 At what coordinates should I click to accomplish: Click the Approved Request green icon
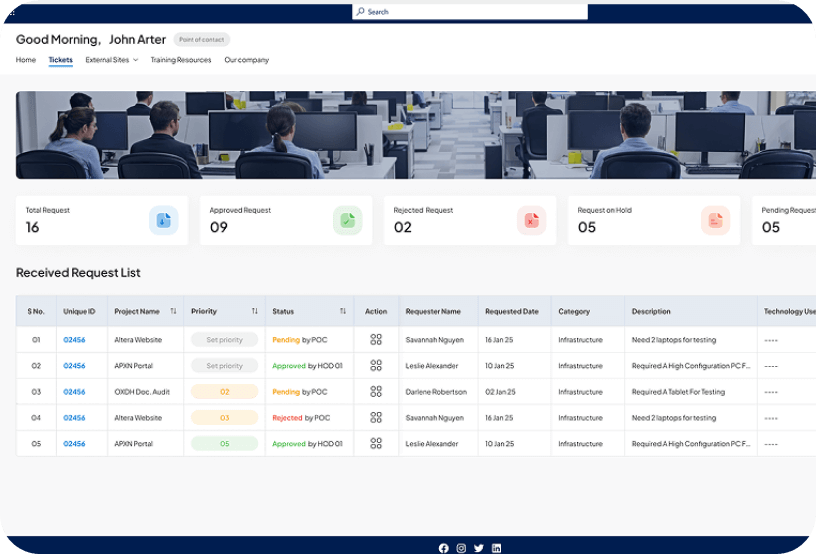[347, 220]
